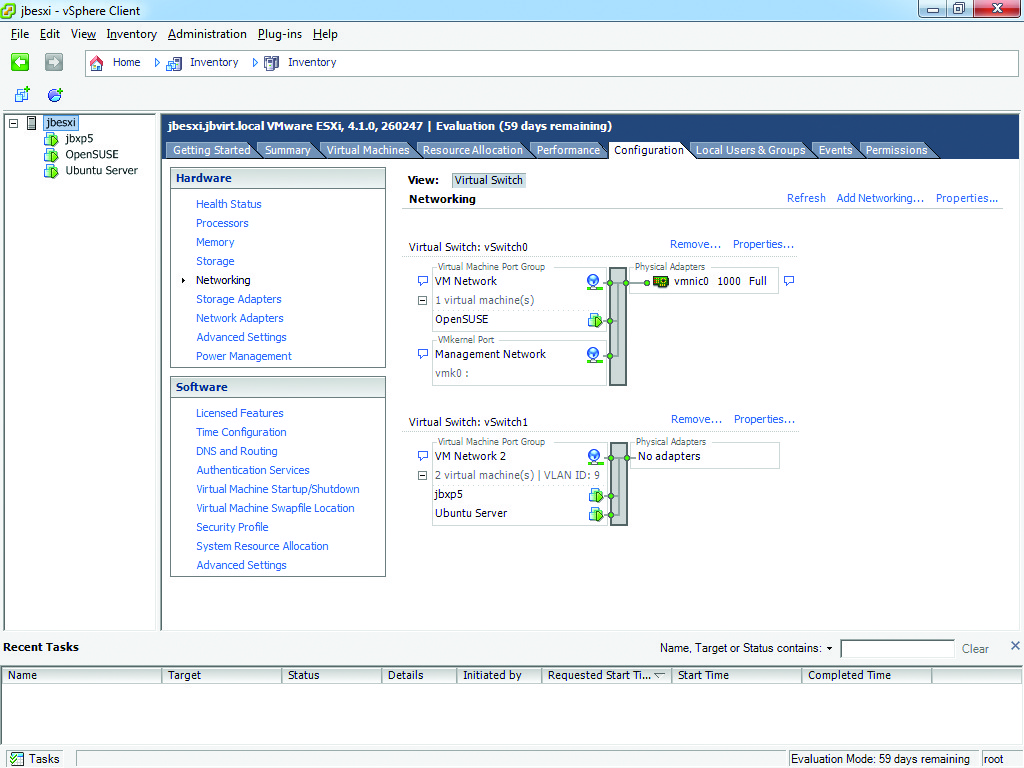Click the speech bubble icon beside VM Network
The image size is (1024, 768).
point(422,282)
